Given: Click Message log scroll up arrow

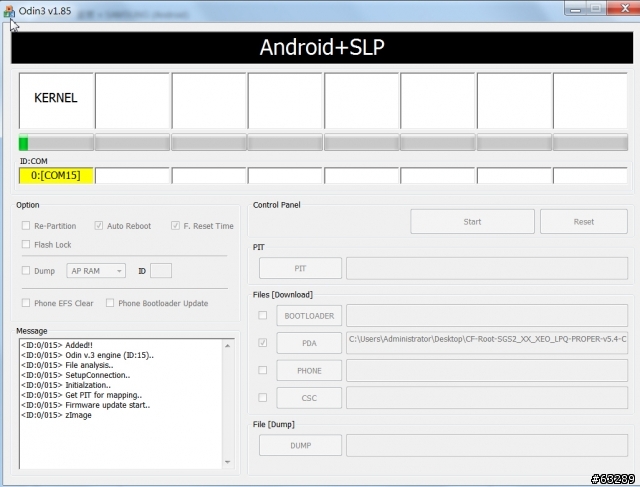Looking at the screenshot, I should tap(228, 346).
